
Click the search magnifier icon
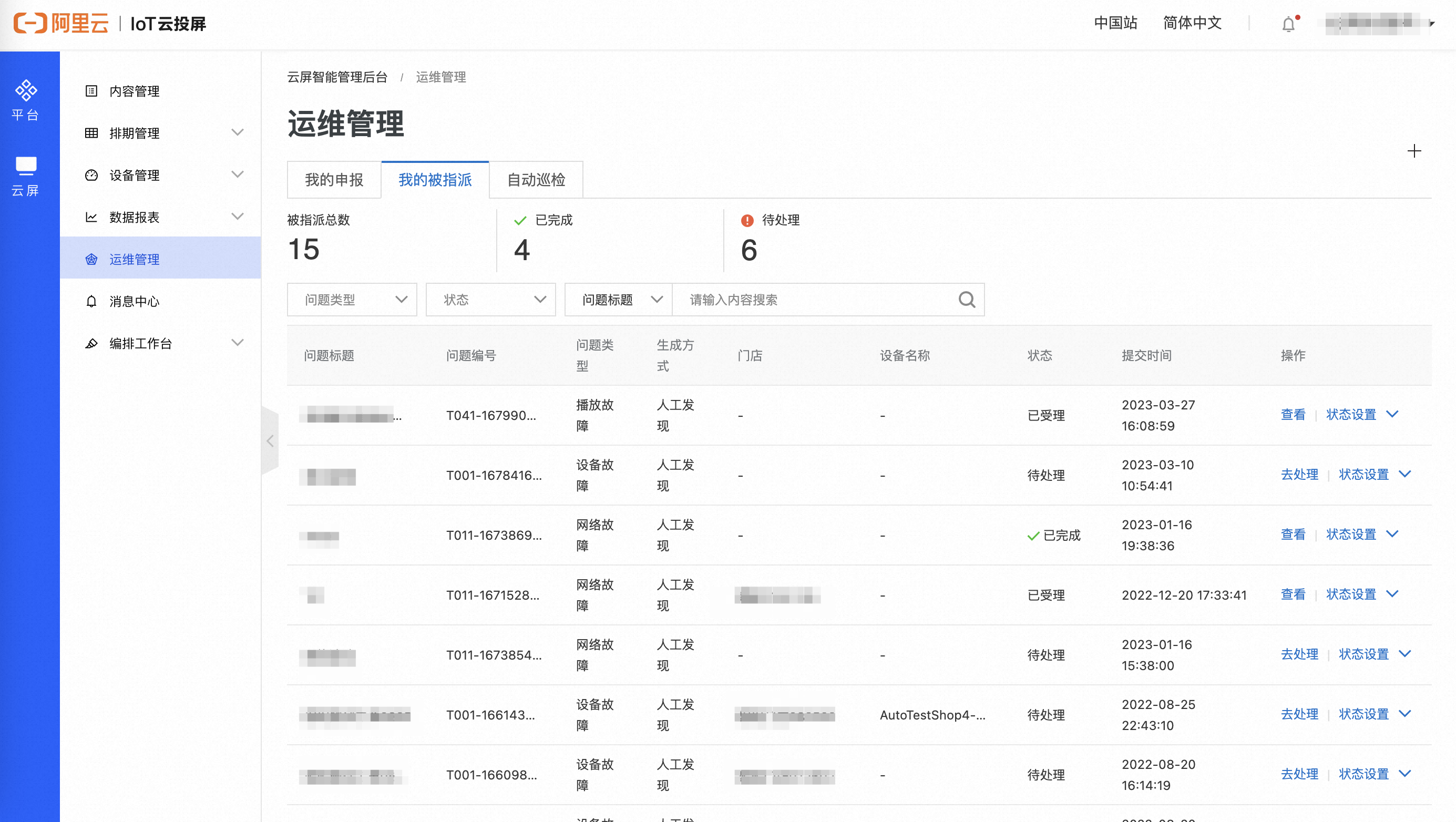coord(967,299)
